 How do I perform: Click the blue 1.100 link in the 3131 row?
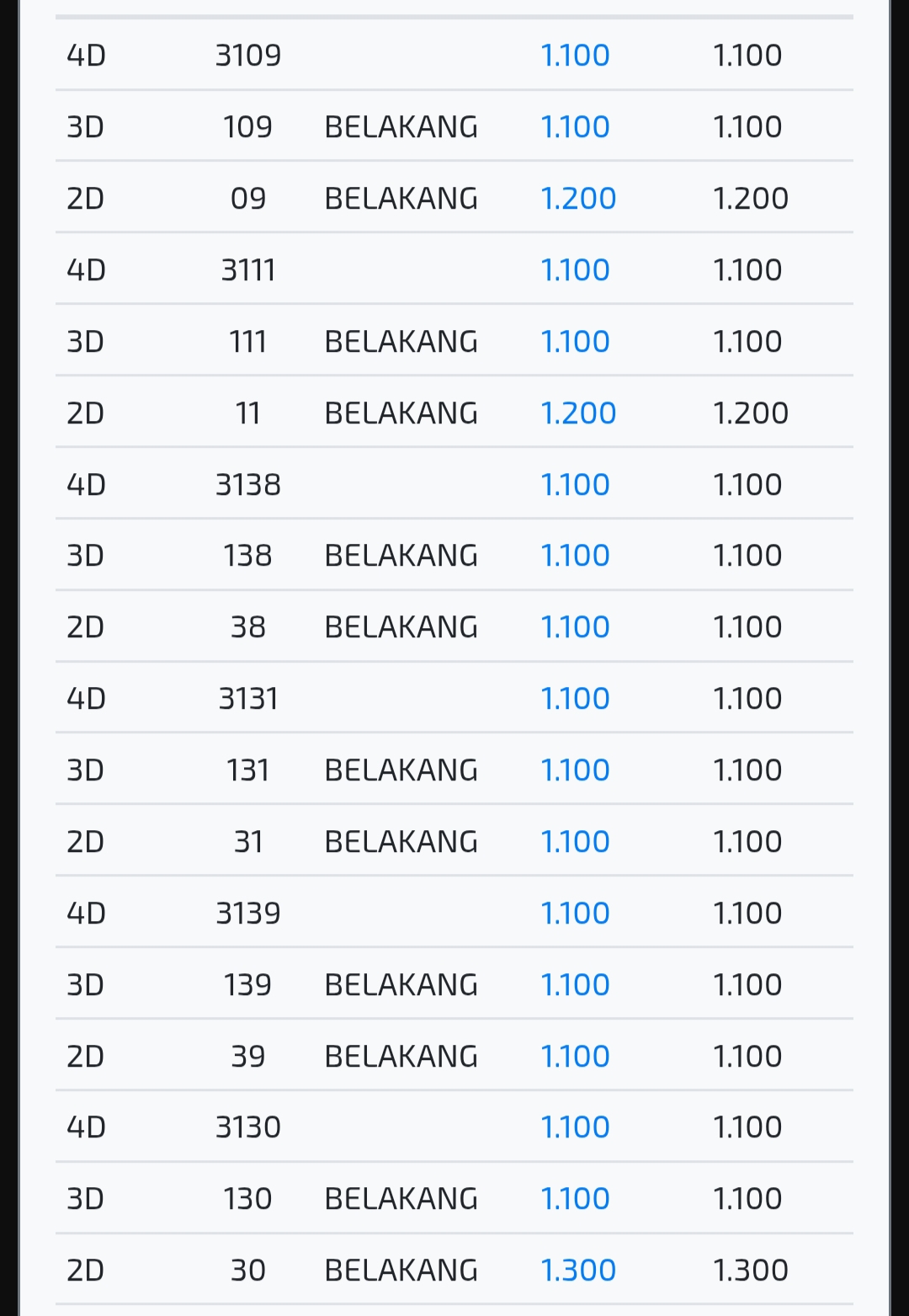(575, 699)
